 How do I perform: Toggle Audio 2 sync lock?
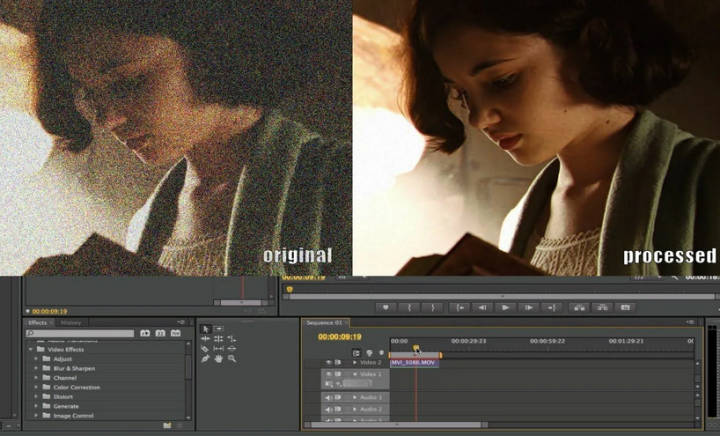coord(338,409)
